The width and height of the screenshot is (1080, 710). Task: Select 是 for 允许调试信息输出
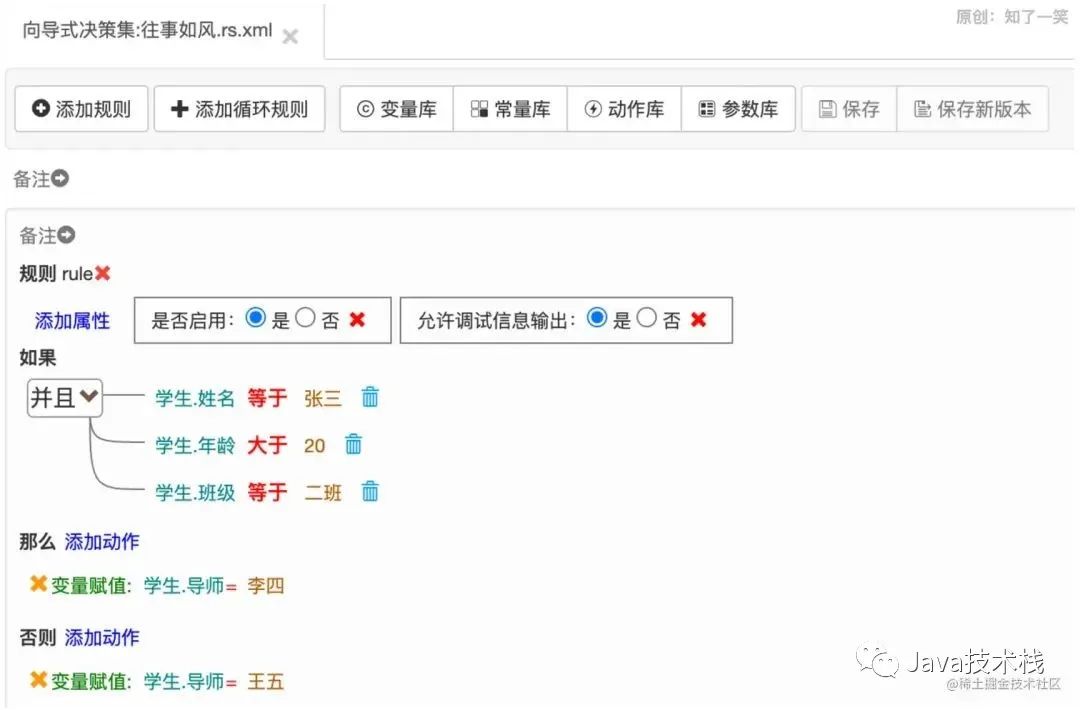click(x=596, y=317)
